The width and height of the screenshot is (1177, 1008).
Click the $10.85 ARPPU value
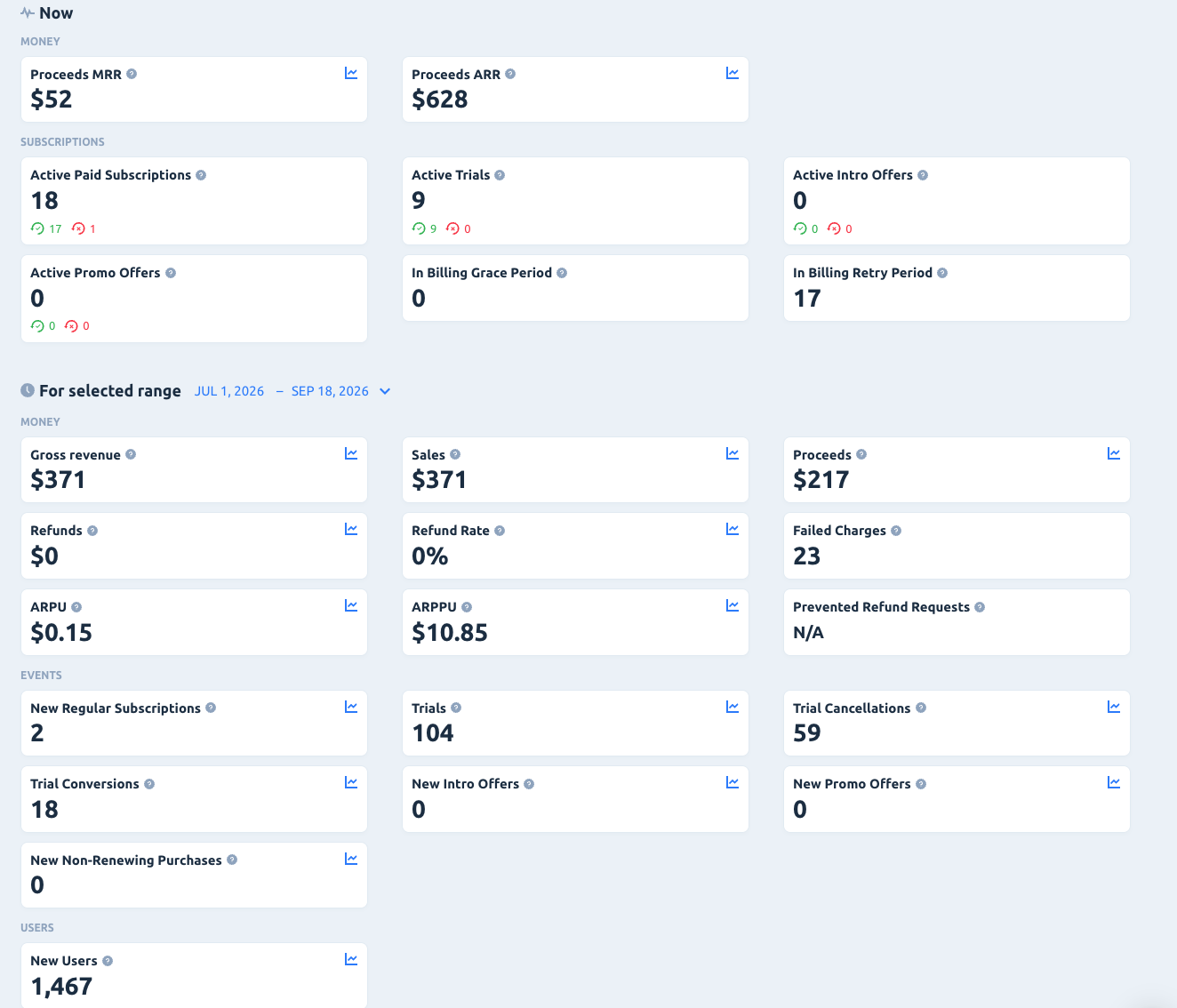pos(450,633)
